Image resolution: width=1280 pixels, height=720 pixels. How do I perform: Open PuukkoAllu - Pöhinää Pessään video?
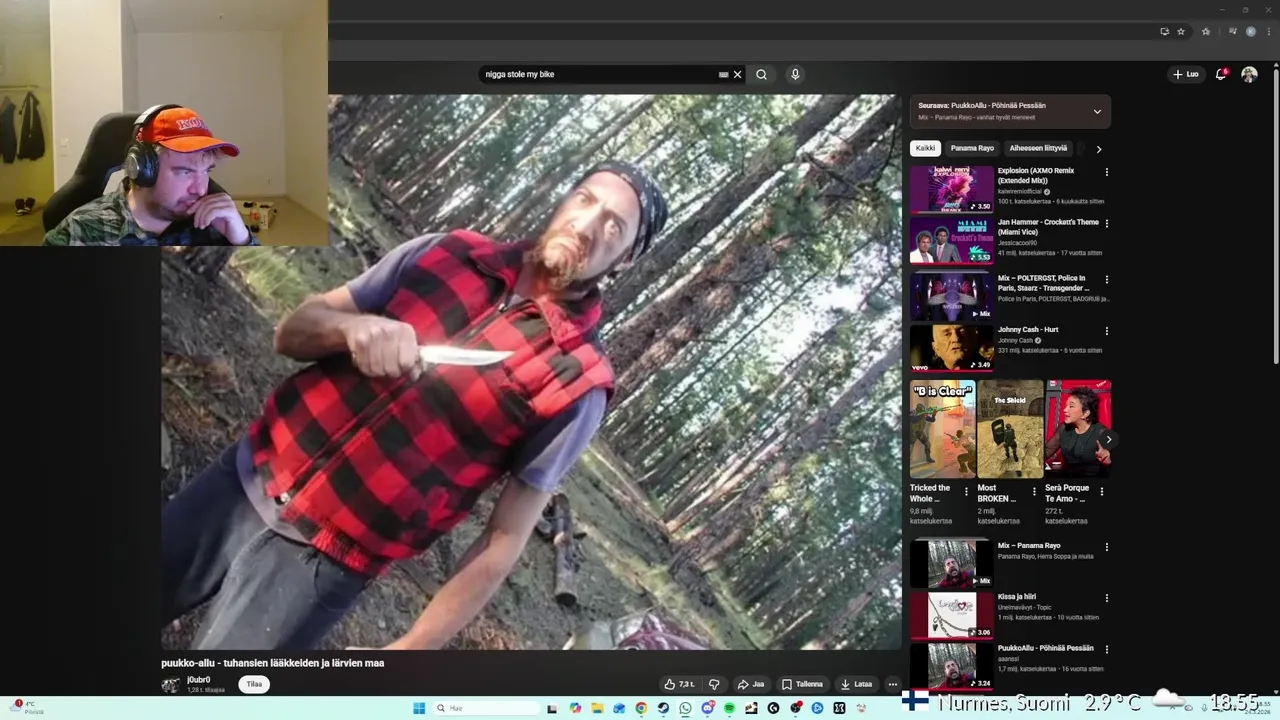coord(951,667)
